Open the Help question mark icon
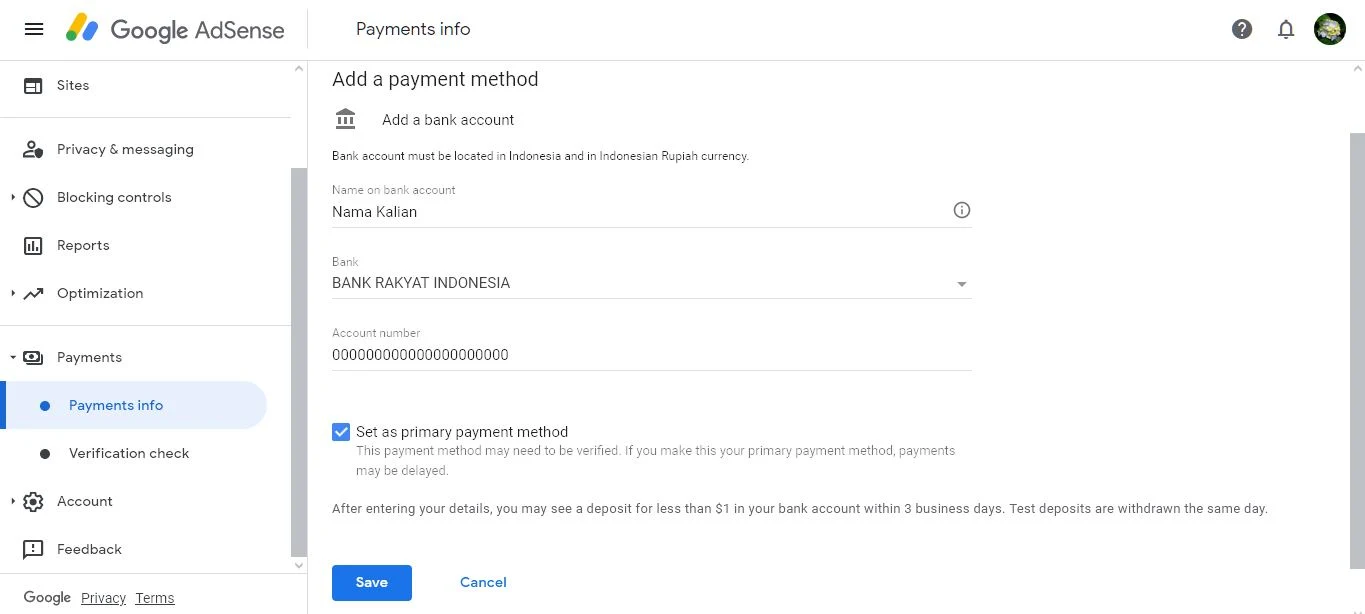Viewport: 1365px width, 614px height. [1242, 29]
